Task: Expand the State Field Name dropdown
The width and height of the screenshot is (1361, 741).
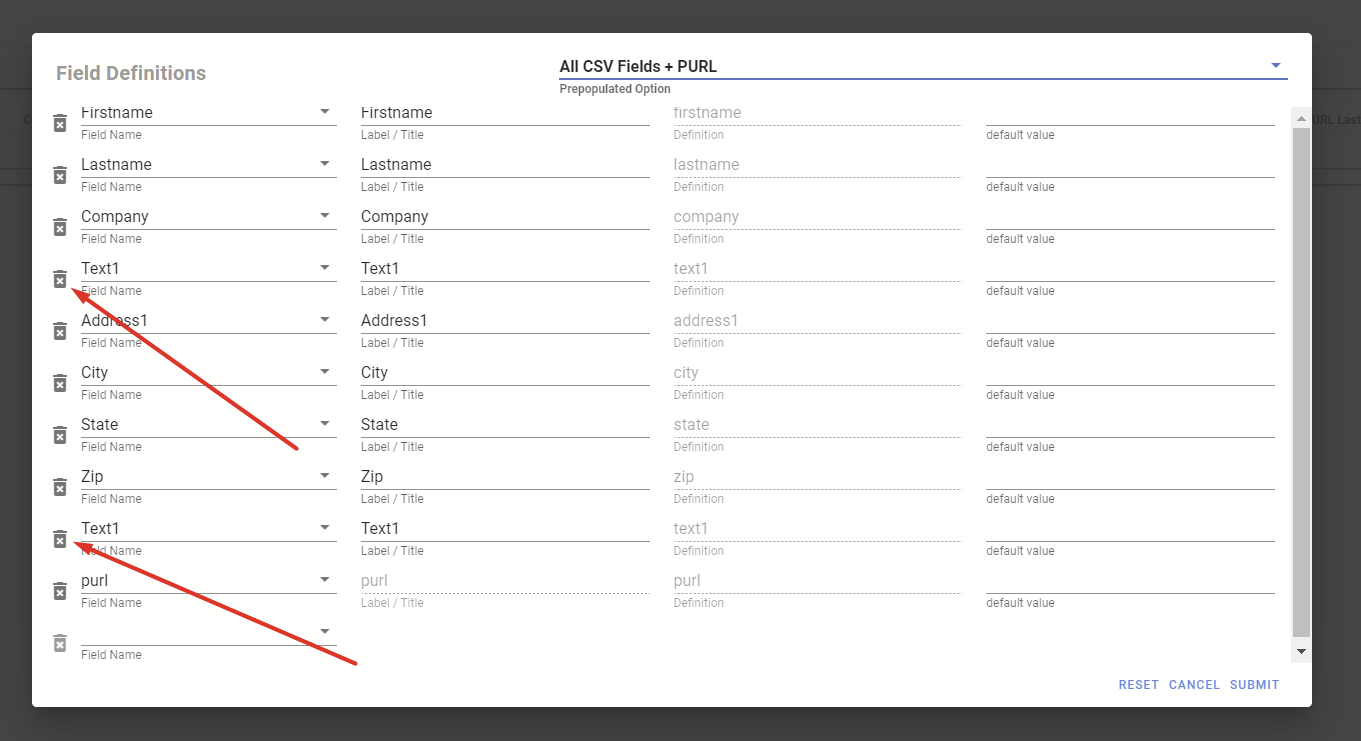Action: 208,425
